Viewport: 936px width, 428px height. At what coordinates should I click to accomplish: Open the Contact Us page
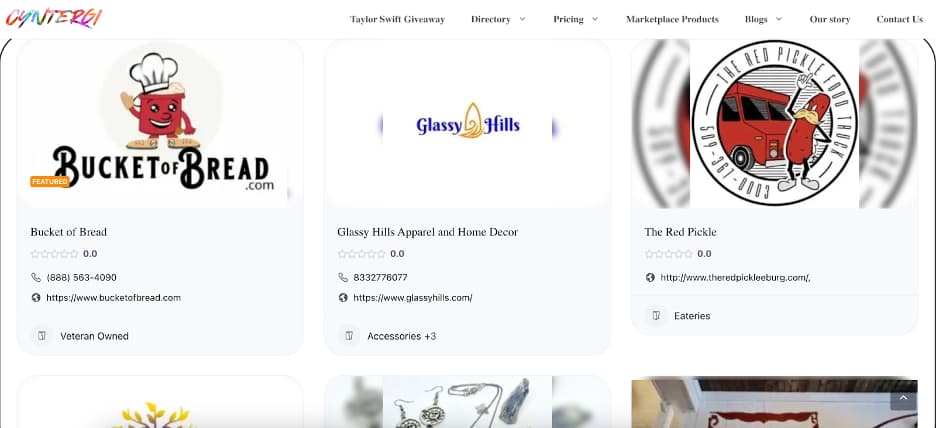[x=900, y=19]
